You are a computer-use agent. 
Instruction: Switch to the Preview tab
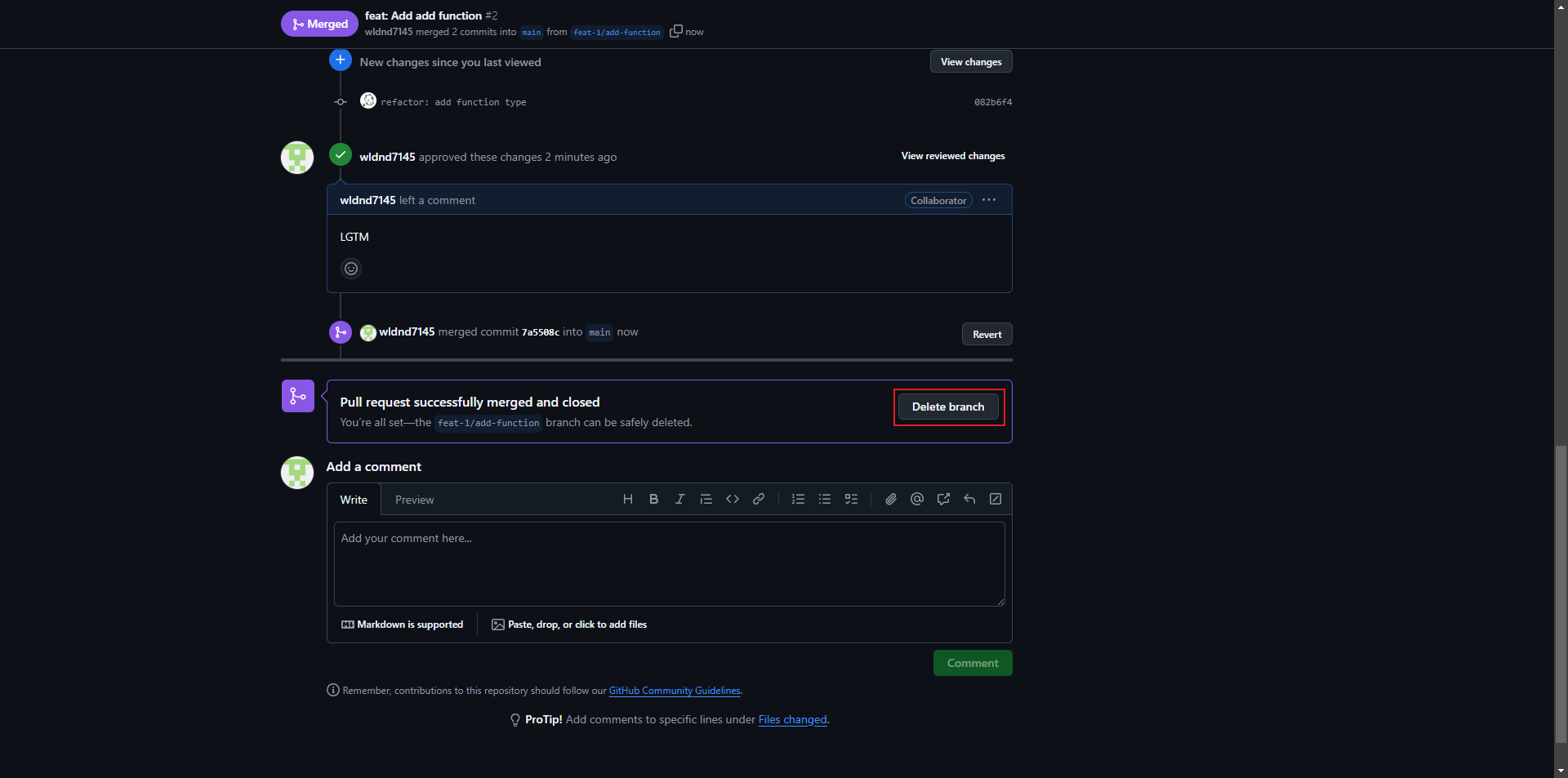pos(414,500)
